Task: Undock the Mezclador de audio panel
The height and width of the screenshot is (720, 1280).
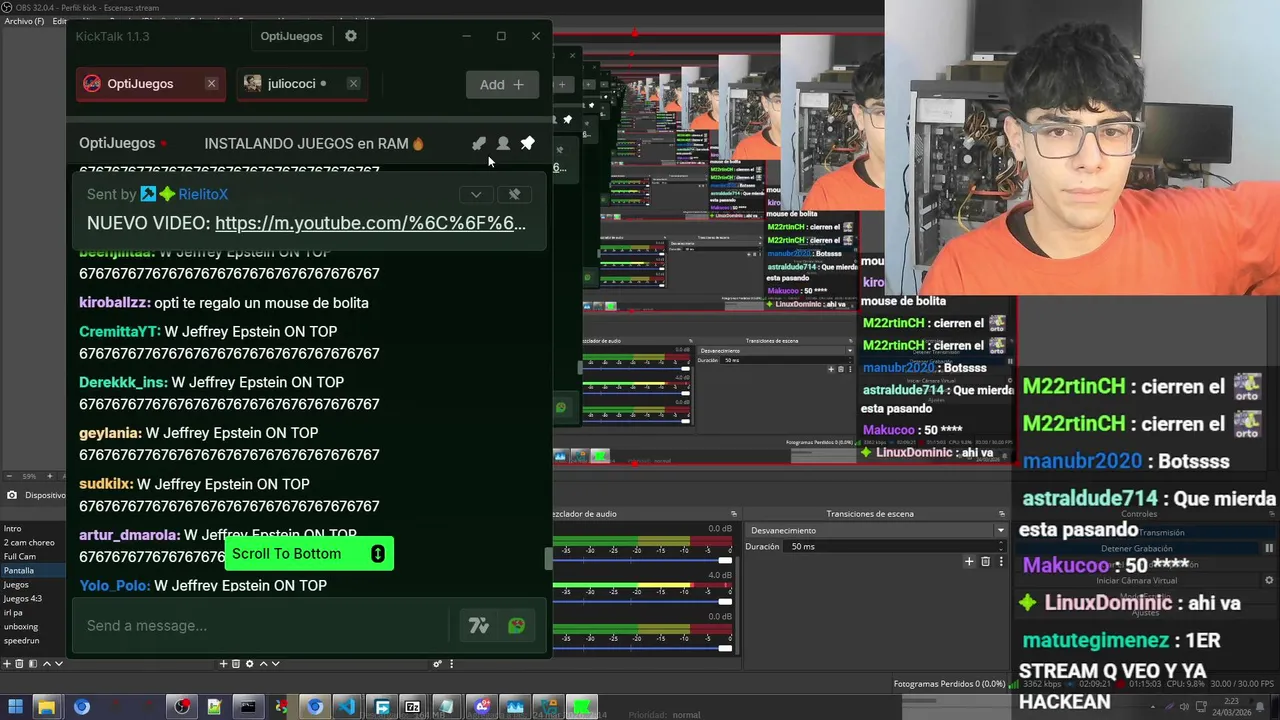Action: pos(733,514)
